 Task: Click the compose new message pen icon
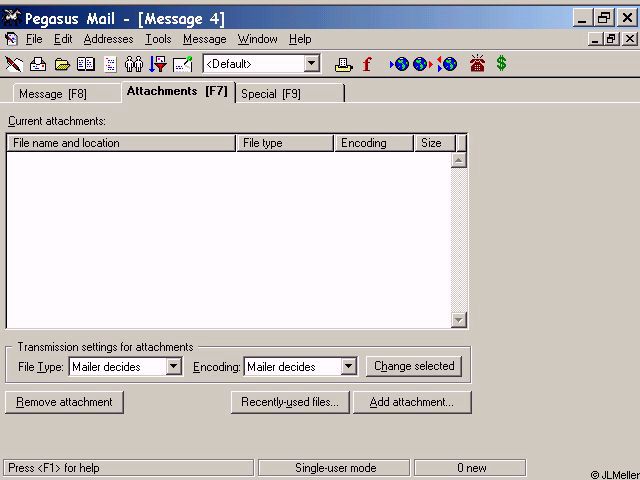coord(13,64)
